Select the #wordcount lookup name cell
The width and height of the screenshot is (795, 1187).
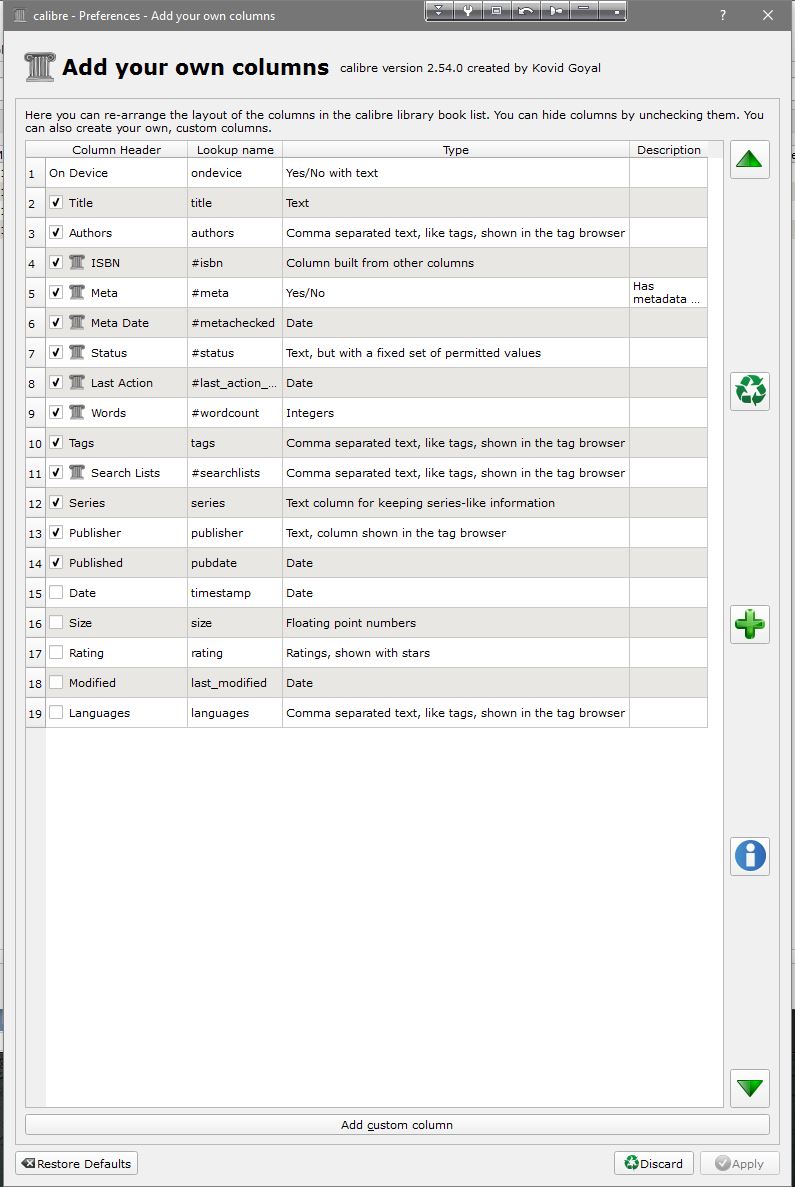pos(235,413)
